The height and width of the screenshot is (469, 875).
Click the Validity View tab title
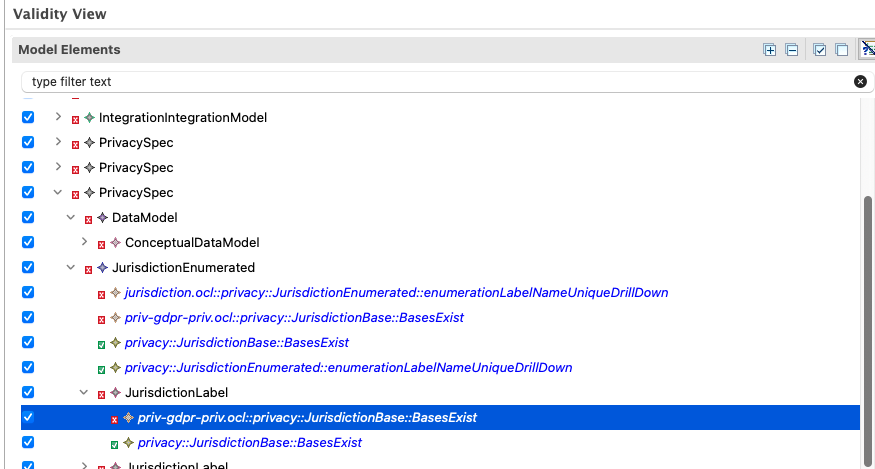[x=60, y=14]
